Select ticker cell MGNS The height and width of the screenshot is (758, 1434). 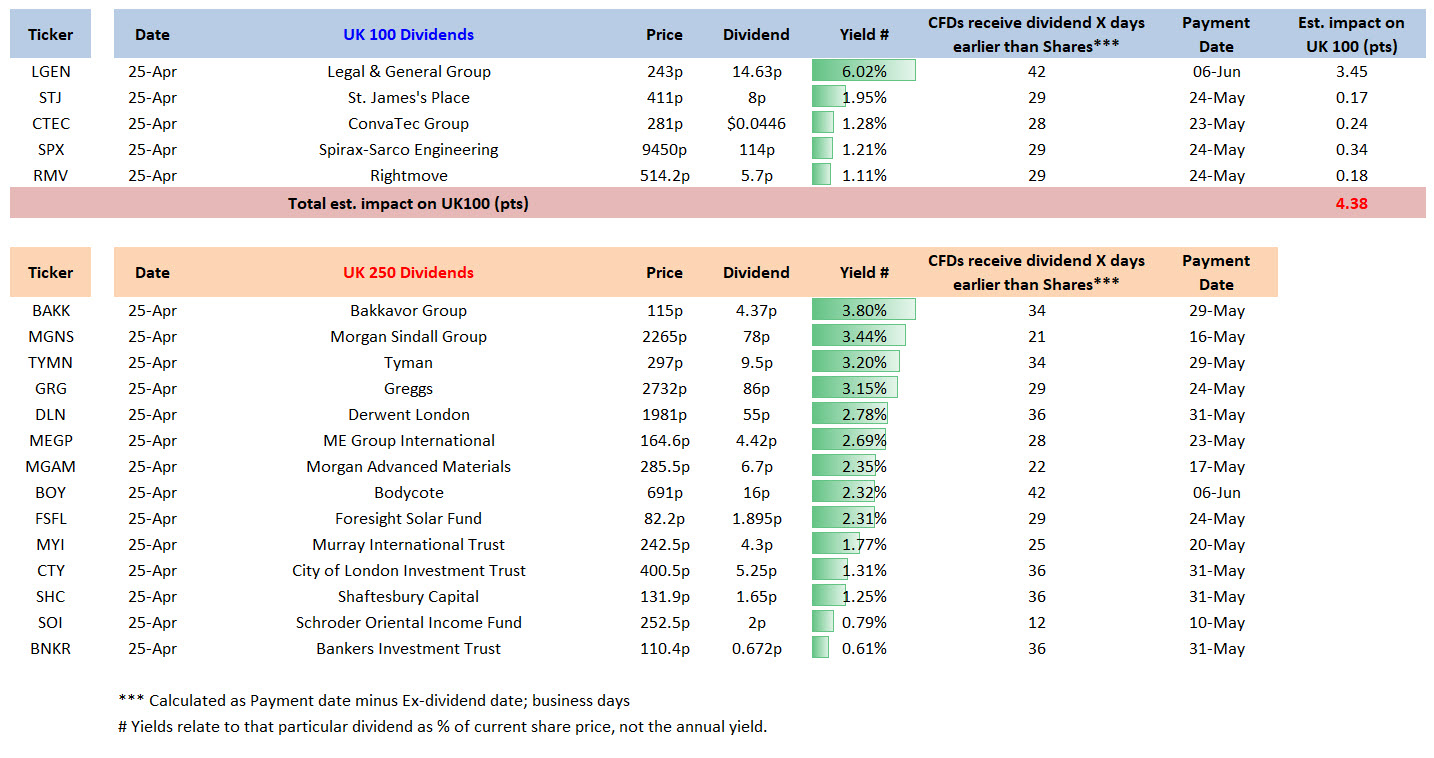pyautogui.click(x=50, y=336)
